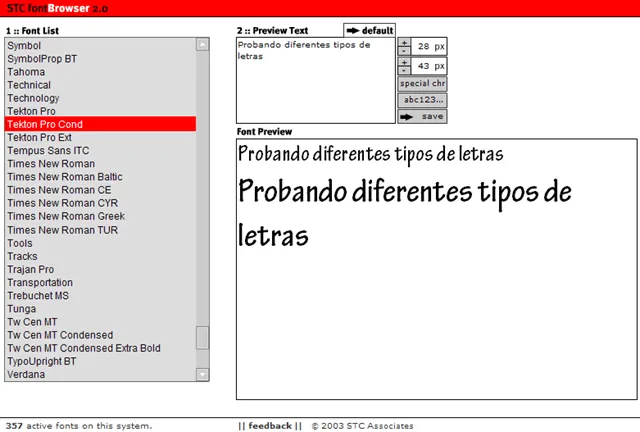Open the feedback link
The width and height of the screenshot is (640, 432).
tap(270, 426)
